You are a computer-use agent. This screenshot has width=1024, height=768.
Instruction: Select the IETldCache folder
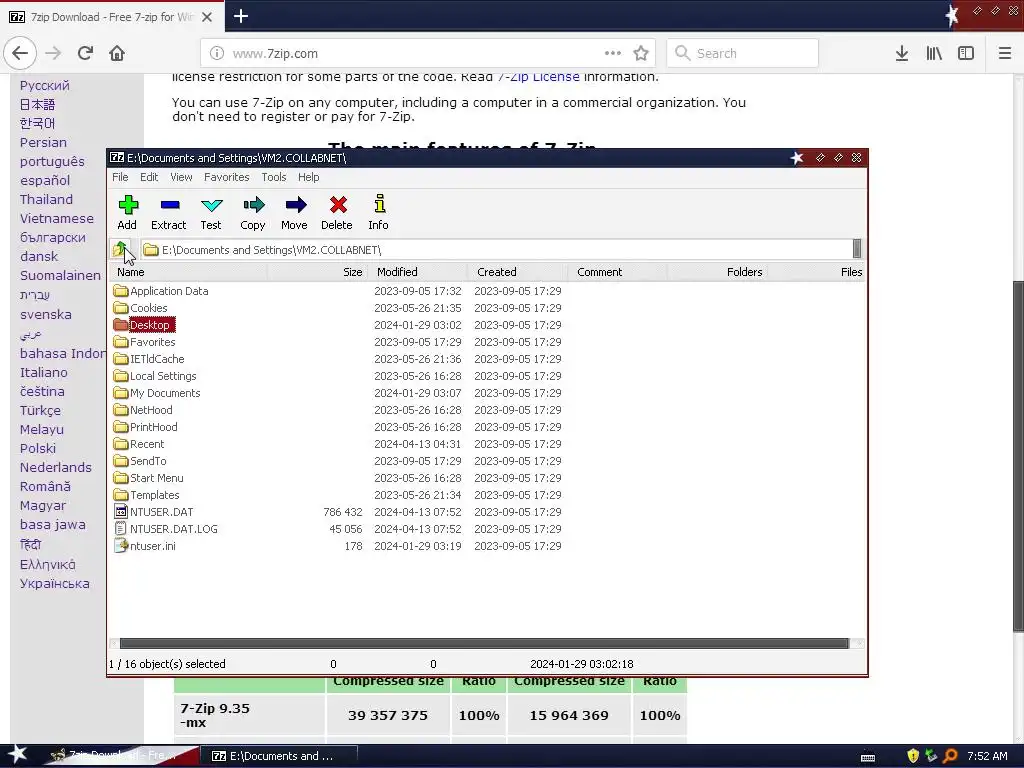[x=149, y=359]
